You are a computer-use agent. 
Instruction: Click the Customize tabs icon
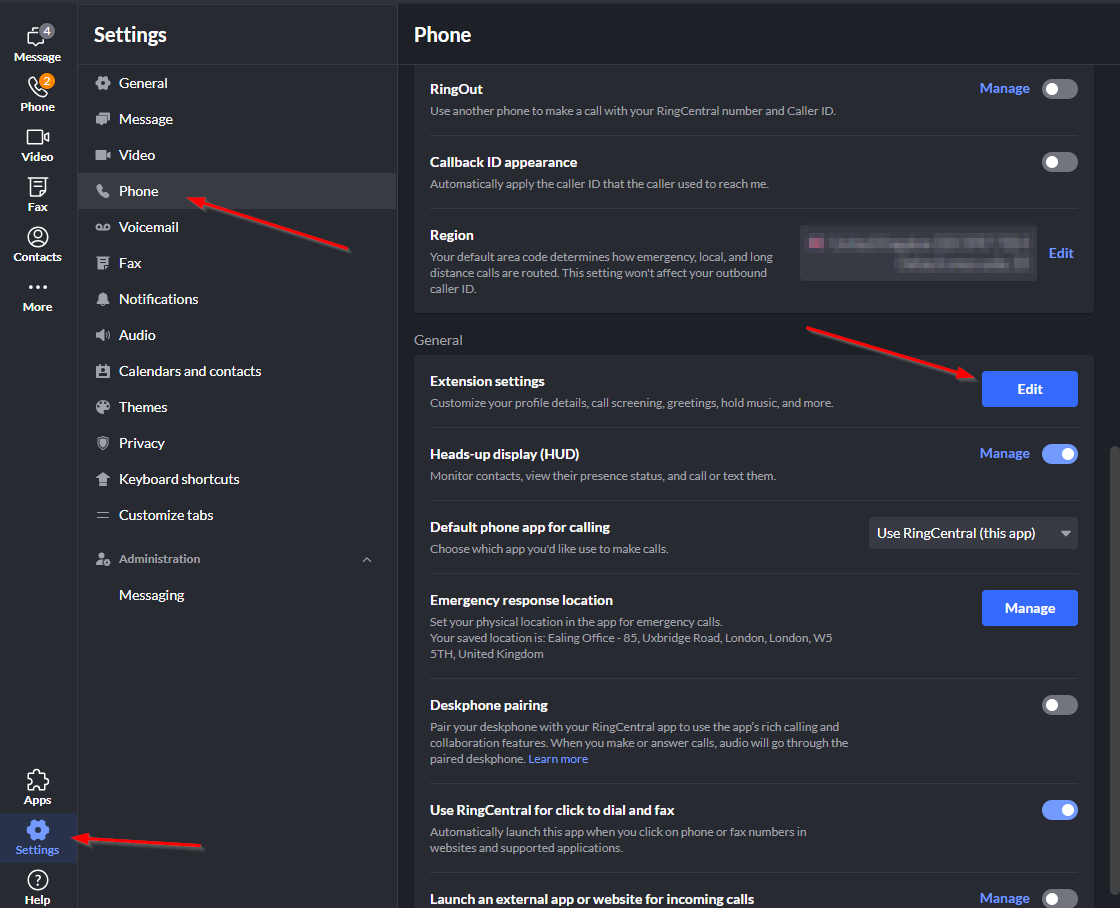coord(103,515)
